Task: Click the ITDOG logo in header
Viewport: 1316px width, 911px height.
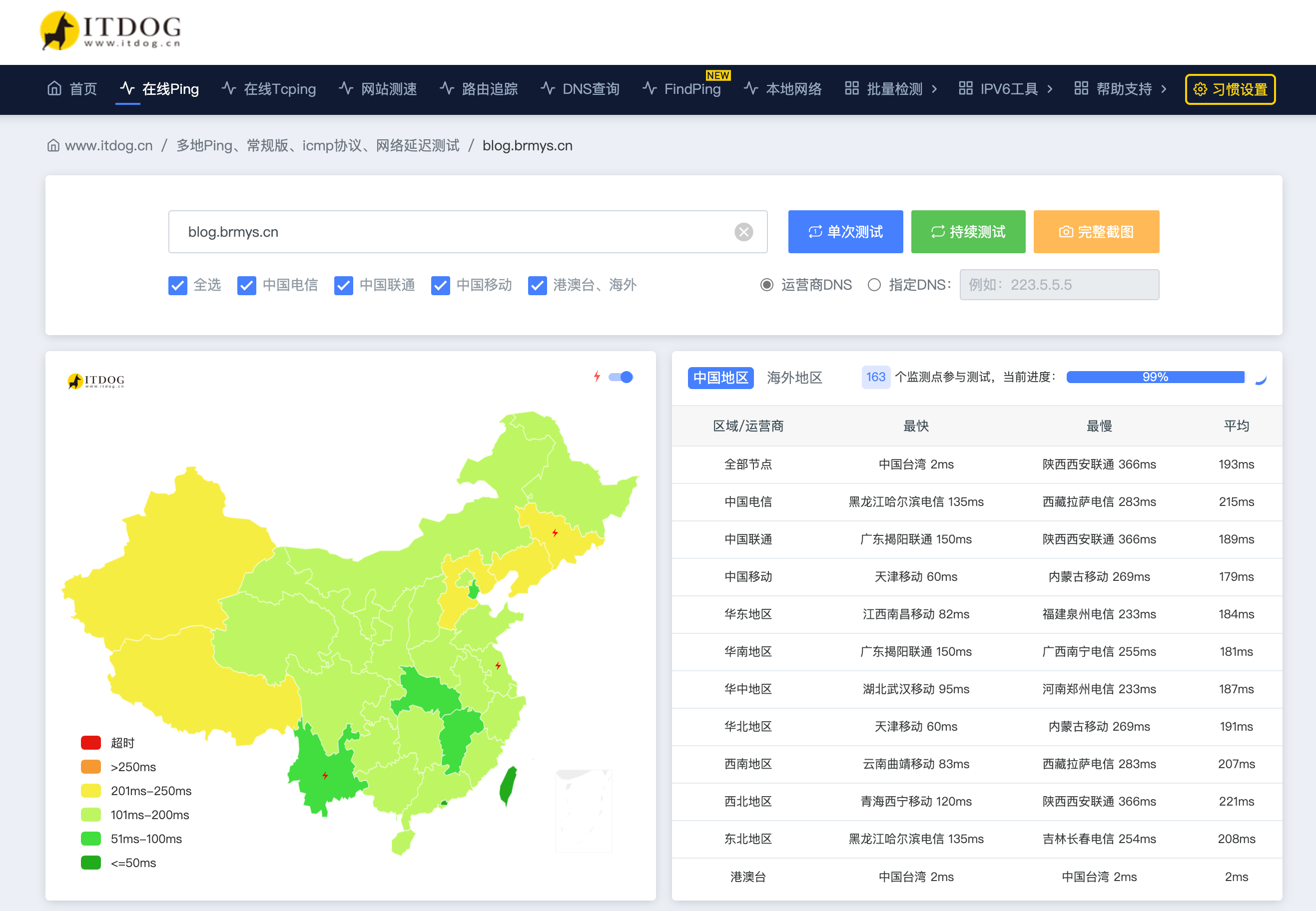Action: (x=110, y=30)
